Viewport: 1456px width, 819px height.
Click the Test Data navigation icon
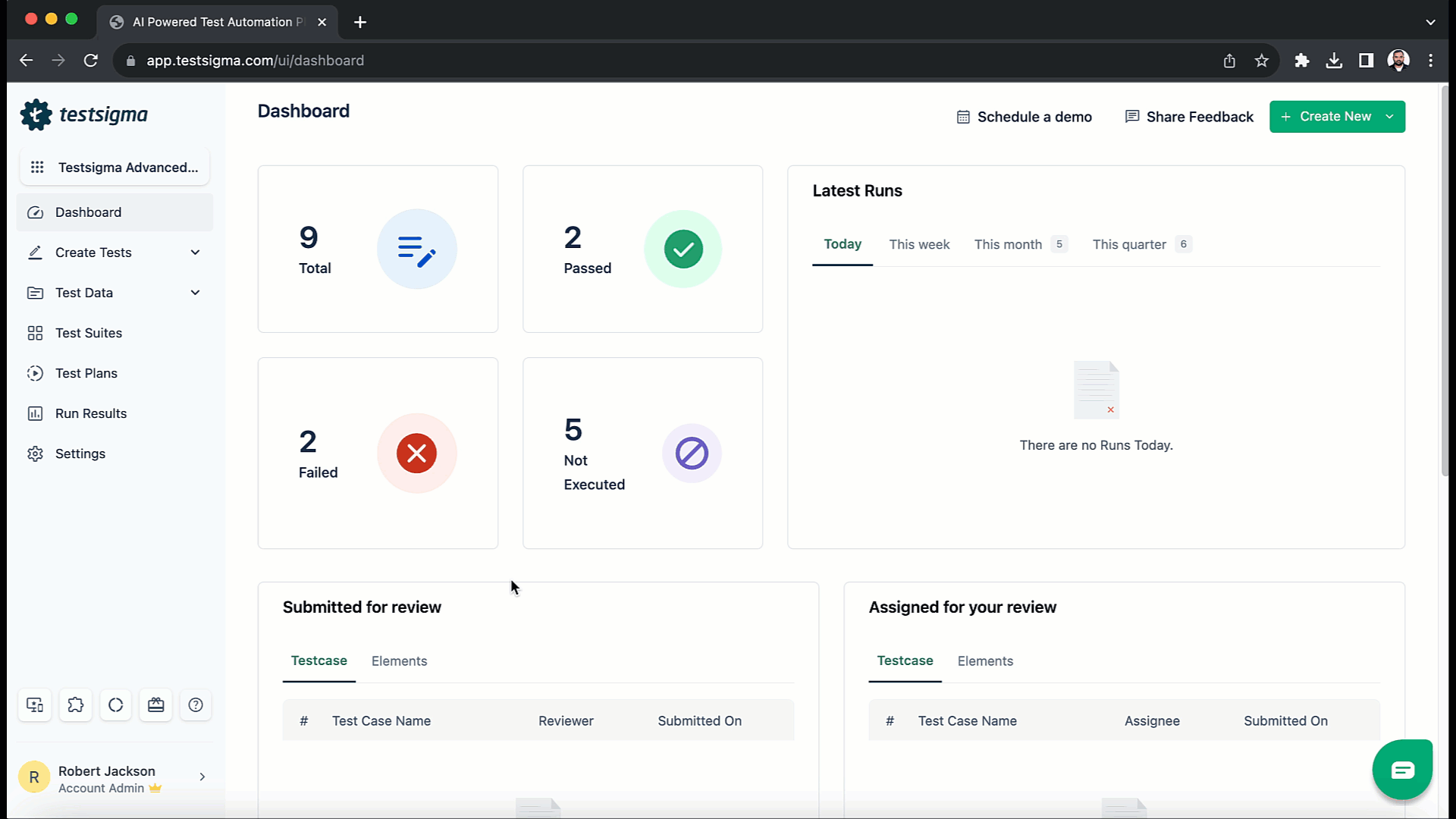coord(34,292)
